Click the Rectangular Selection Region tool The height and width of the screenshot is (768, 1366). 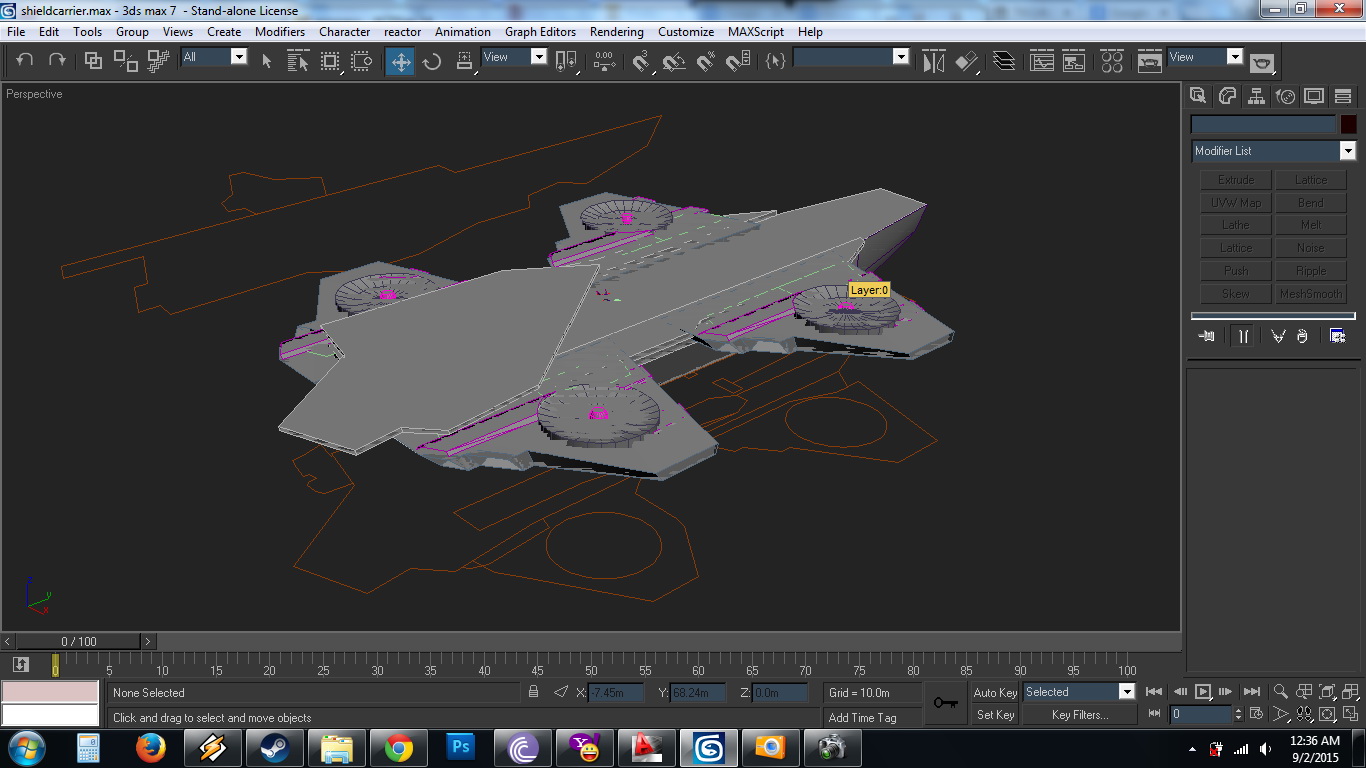point(330,61)
